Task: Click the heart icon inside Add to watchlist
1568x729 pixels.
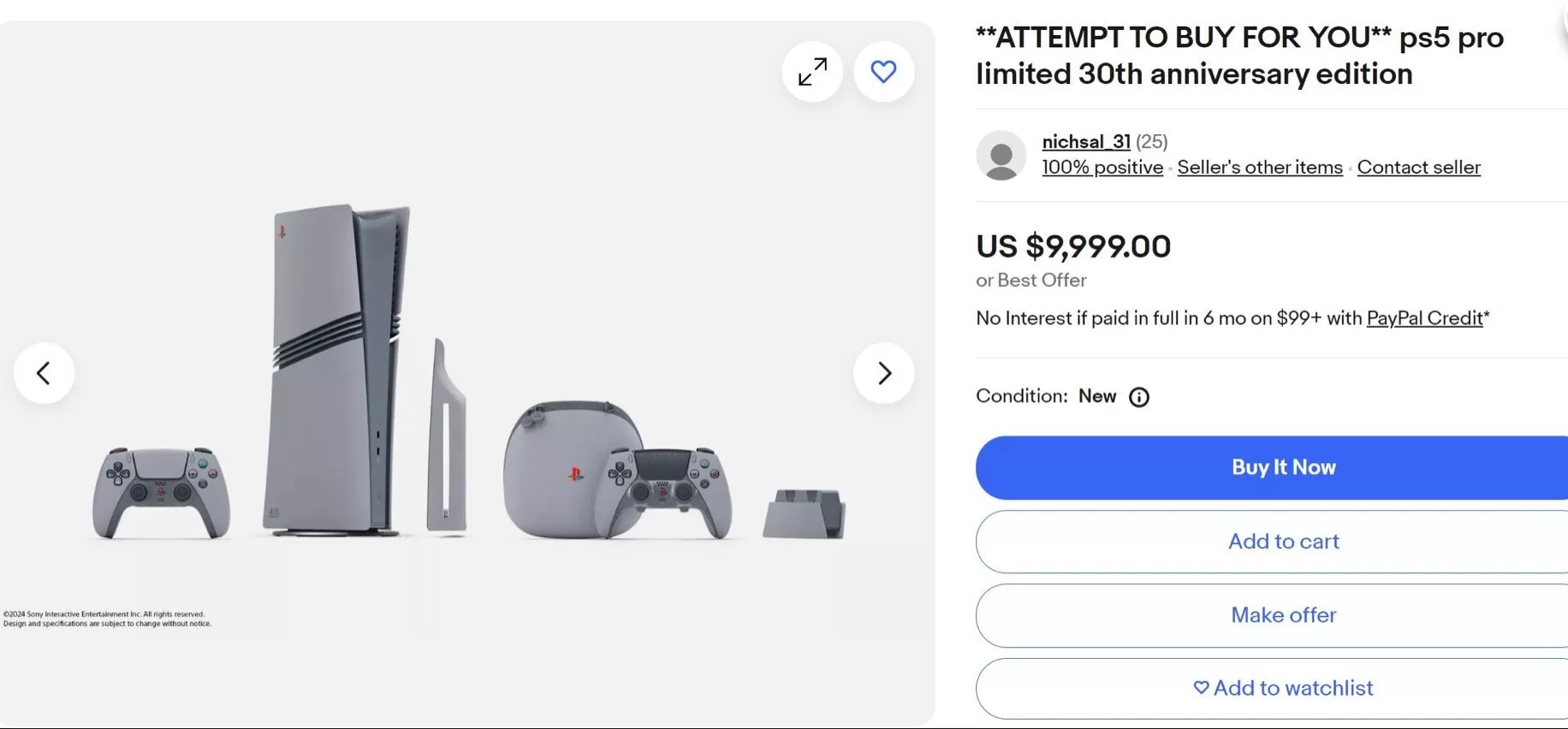Action: (1201, 687)
